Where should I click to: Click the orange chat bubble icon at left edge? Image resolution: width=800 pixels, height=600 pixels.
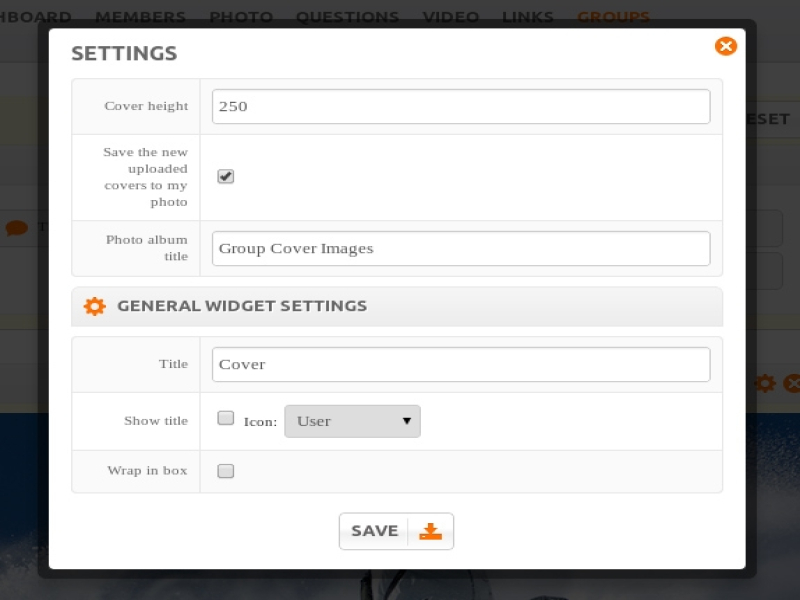point(16,228)
